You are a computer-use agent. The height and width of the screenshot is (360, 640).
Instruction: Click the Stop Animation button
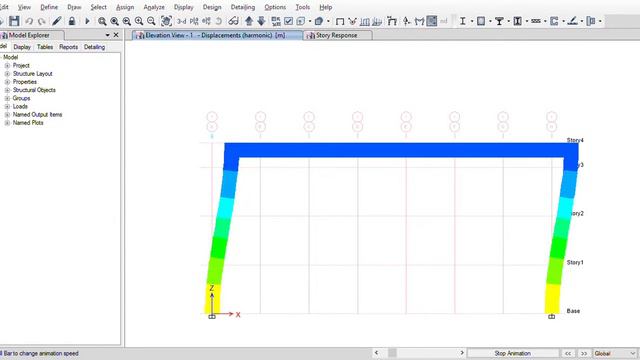pyautogui.click(x=513, y=353)
